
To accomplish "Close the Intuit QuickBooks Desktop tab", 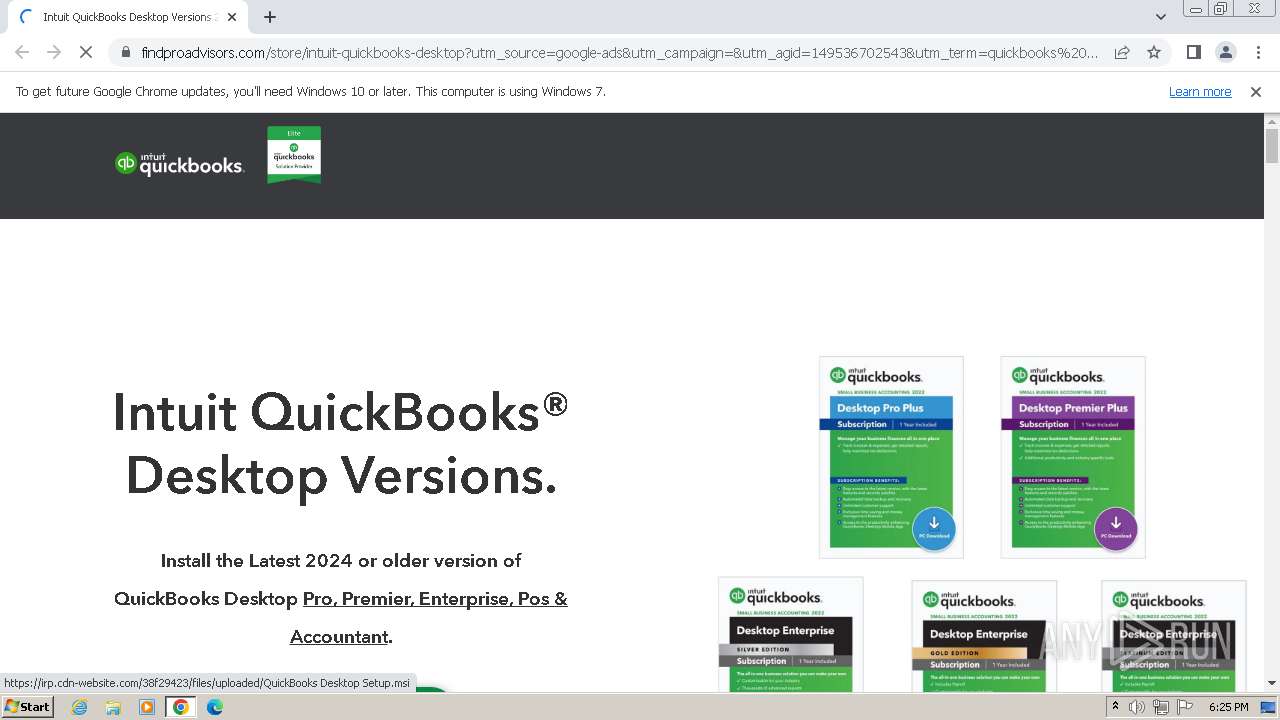I will pos(232,17).
